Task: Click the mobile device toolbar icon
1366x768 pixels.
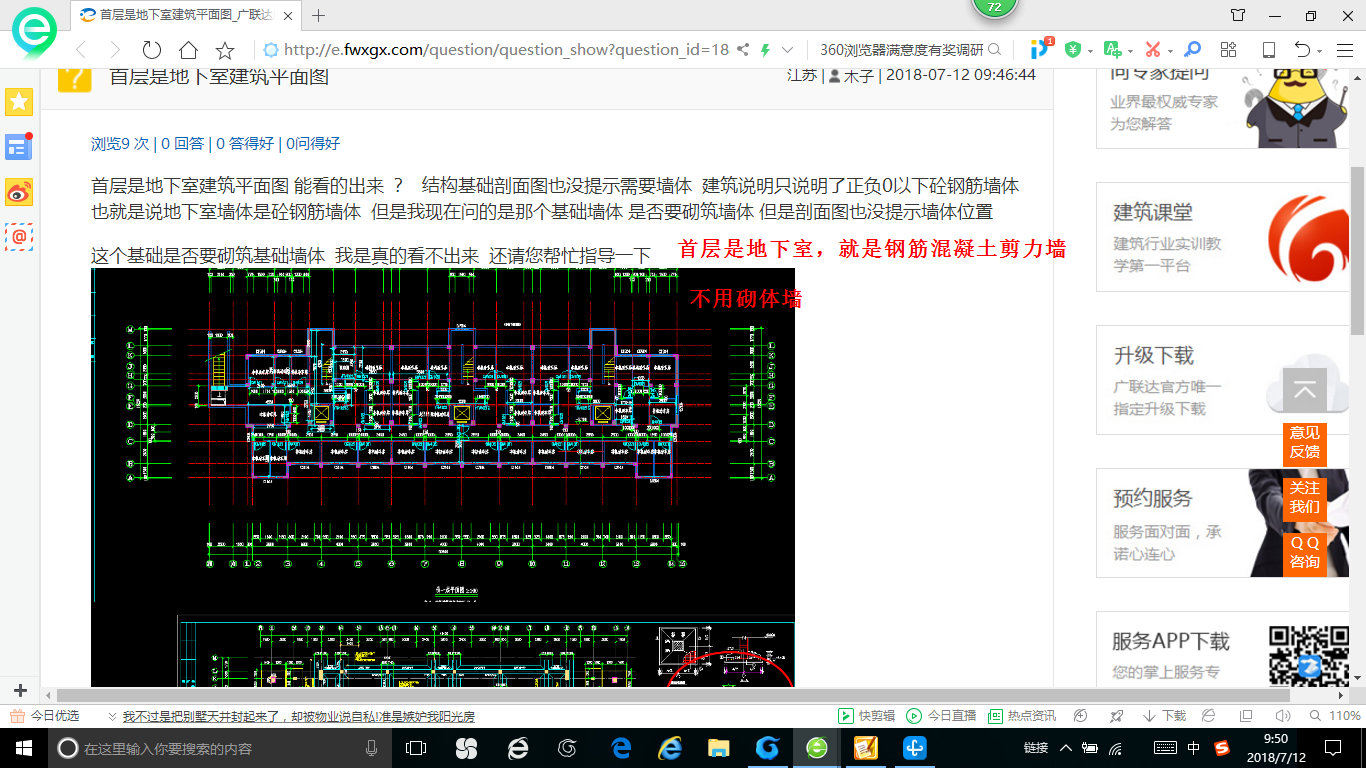Action: [1268, 50]
